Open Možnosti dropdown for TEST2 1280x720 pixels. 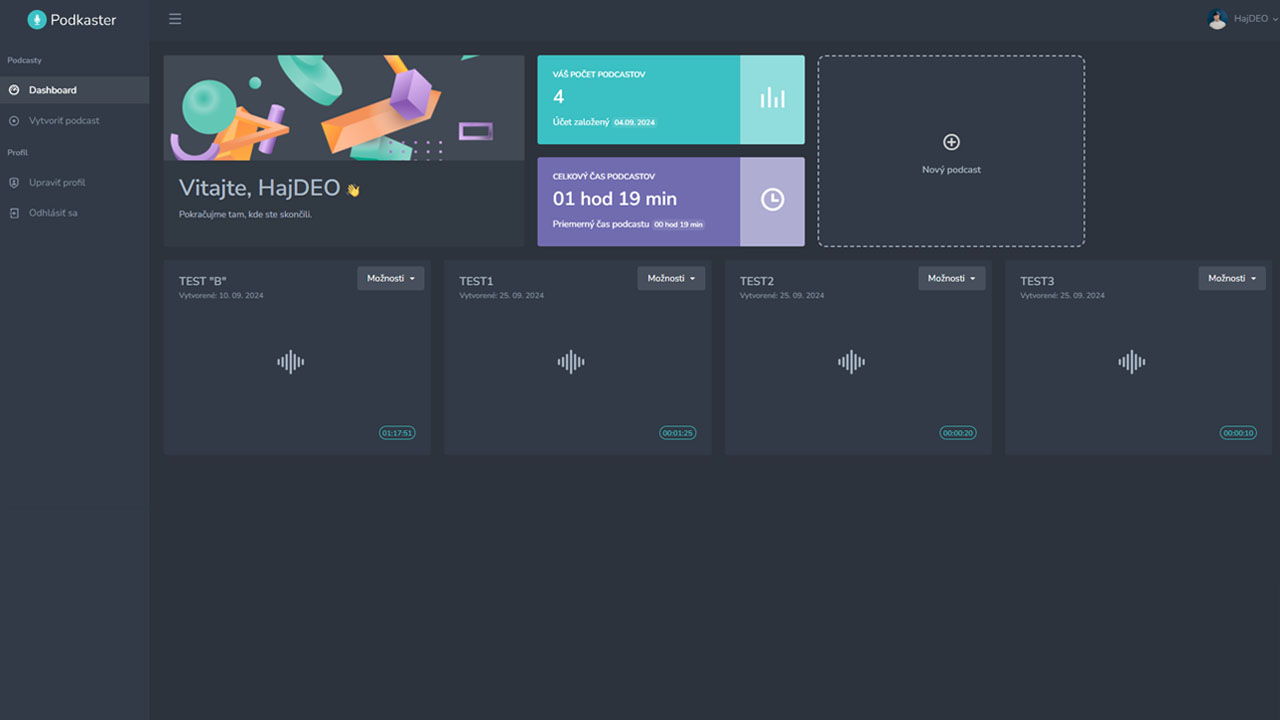952,278
